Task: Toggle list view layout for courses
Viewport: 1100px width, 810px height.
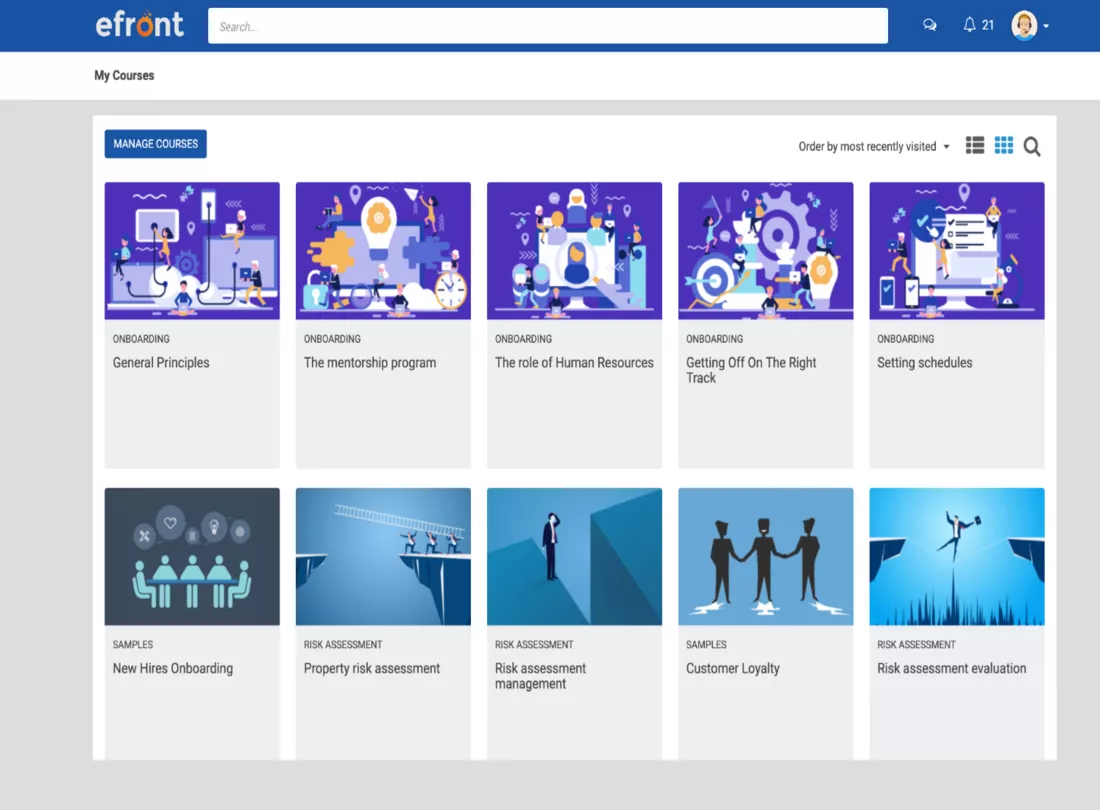Action: [x=974, y=145]
